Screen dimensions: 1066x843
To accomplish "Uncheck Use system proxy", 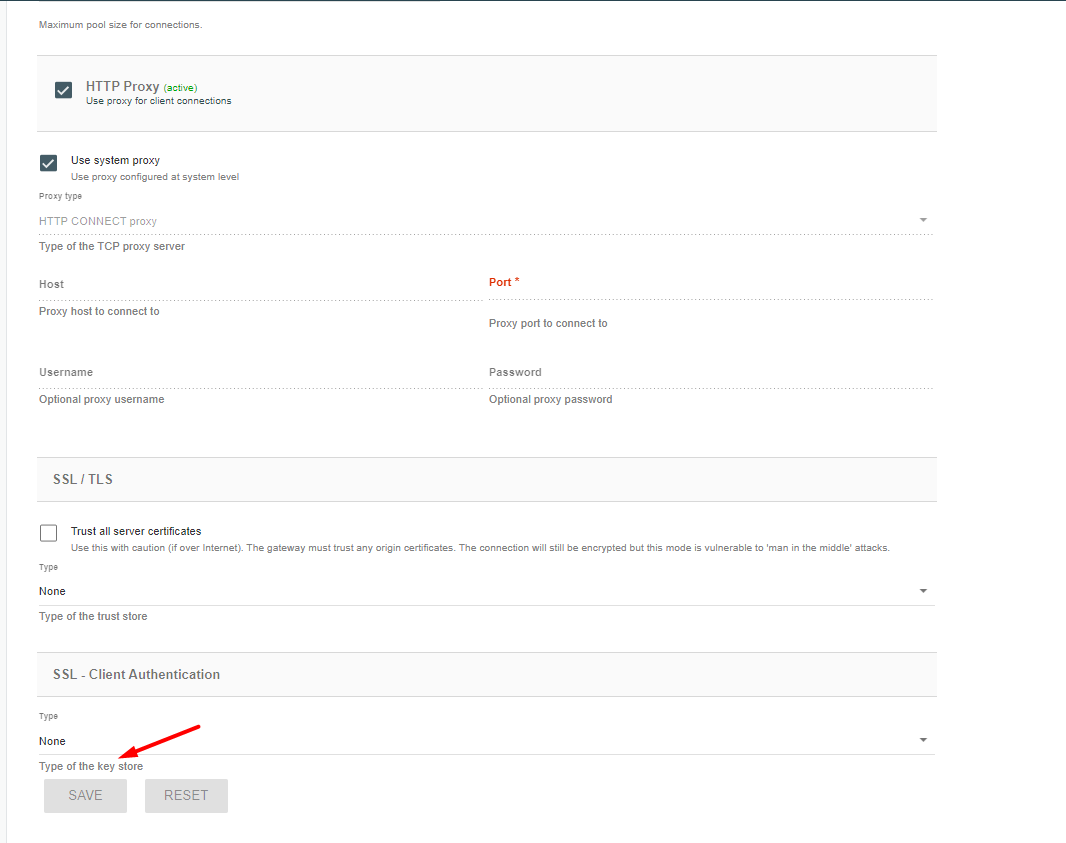I will [47, 163].
